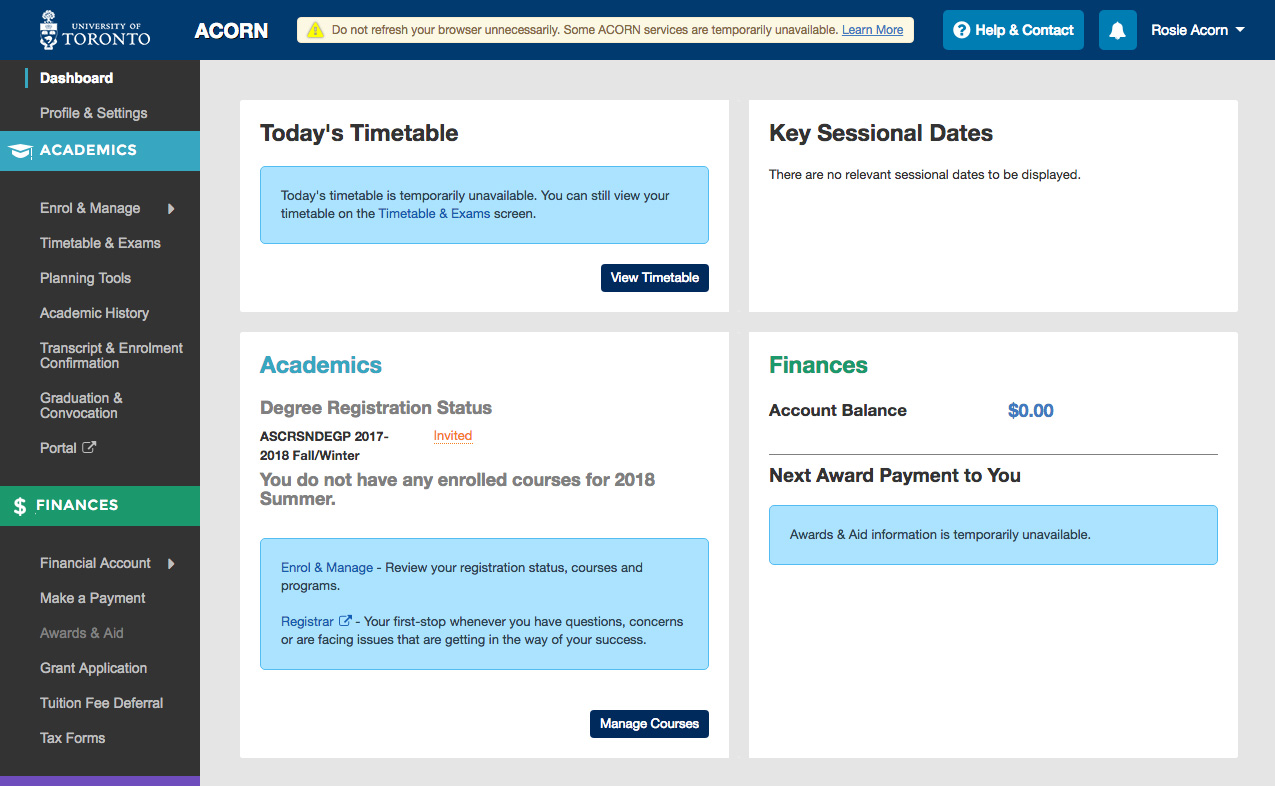Open Profile & Settings
The width and height of the screenshot is (1275, 786).
pos(93,113)
